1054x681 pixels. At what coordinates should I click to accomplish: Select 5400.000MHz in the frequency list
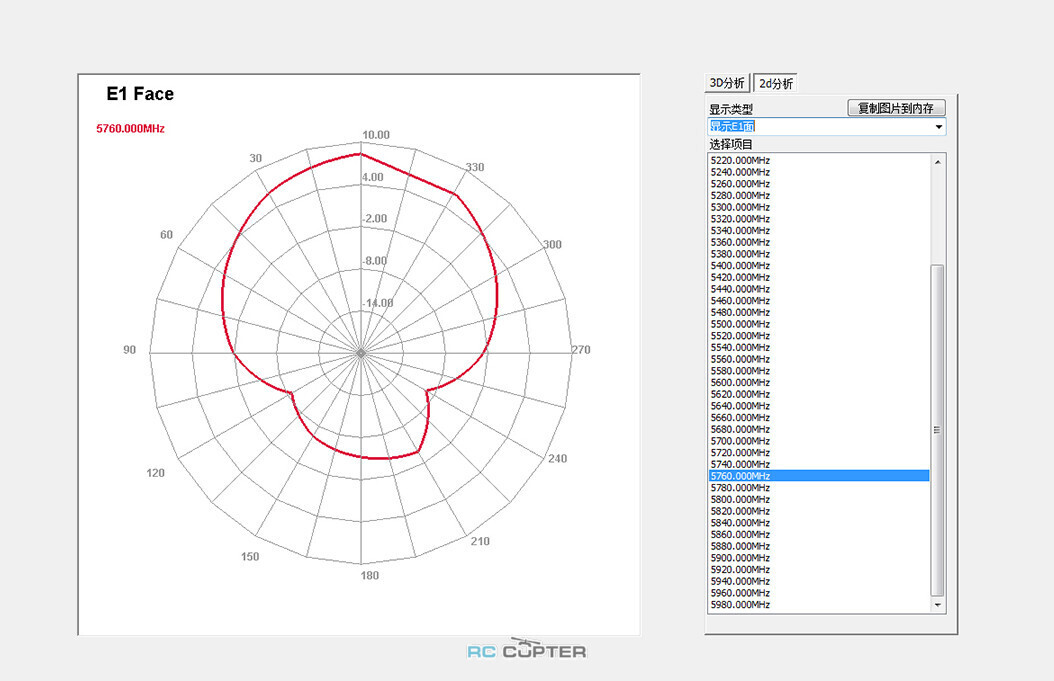tap(819, 266)
